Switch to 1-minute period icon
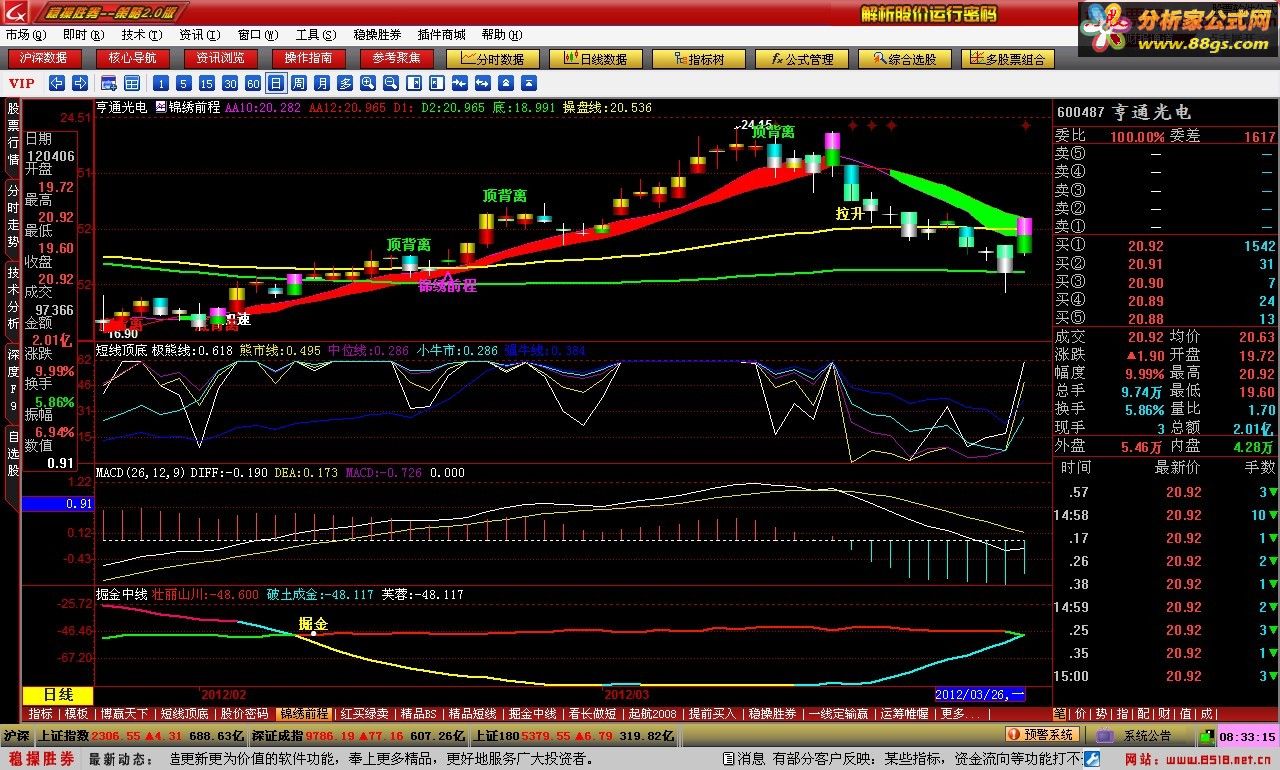The image size is (1280, 770). [x=161, y=83]
